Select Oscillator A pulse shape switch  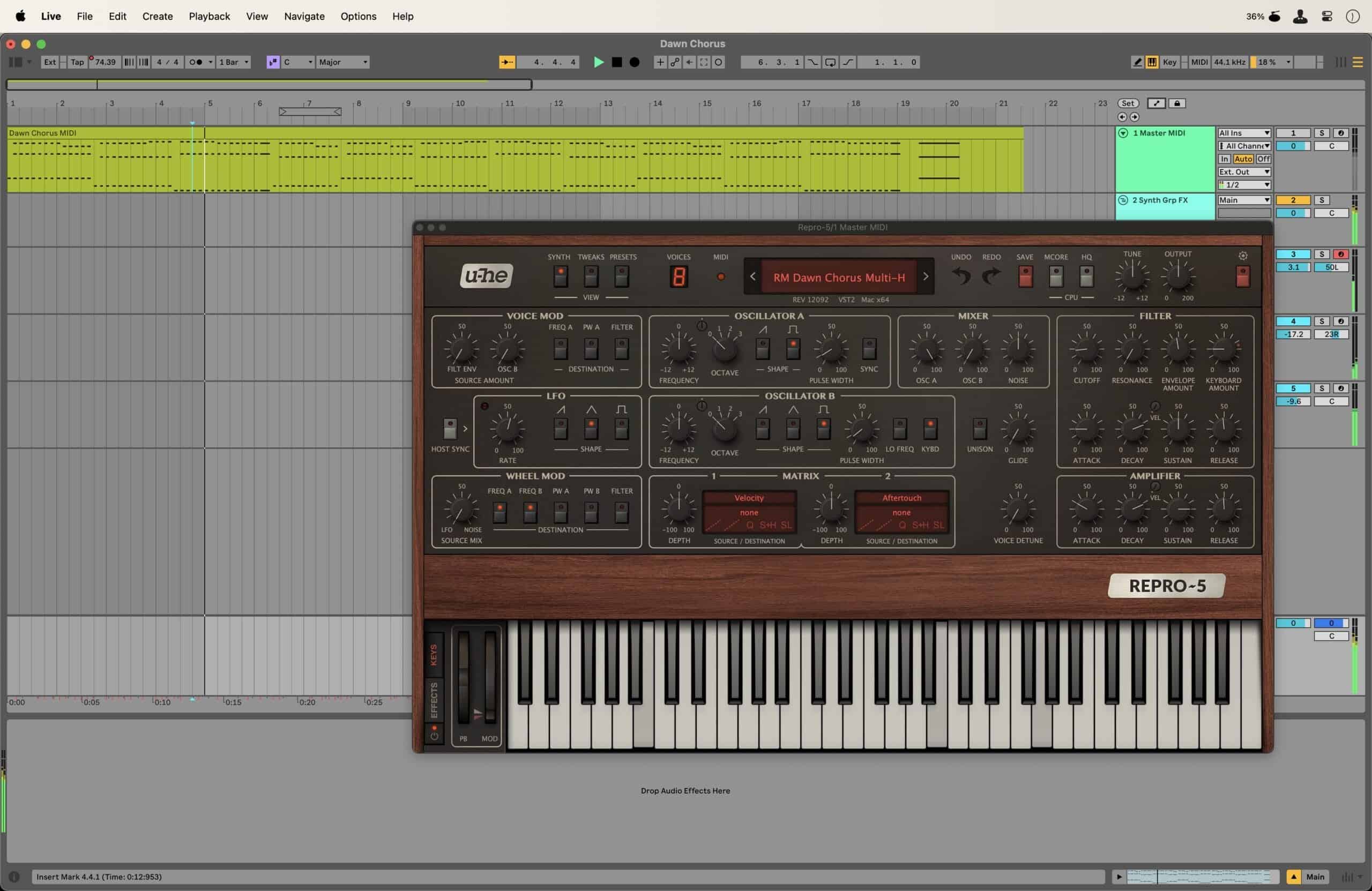(x=793, y=349)
